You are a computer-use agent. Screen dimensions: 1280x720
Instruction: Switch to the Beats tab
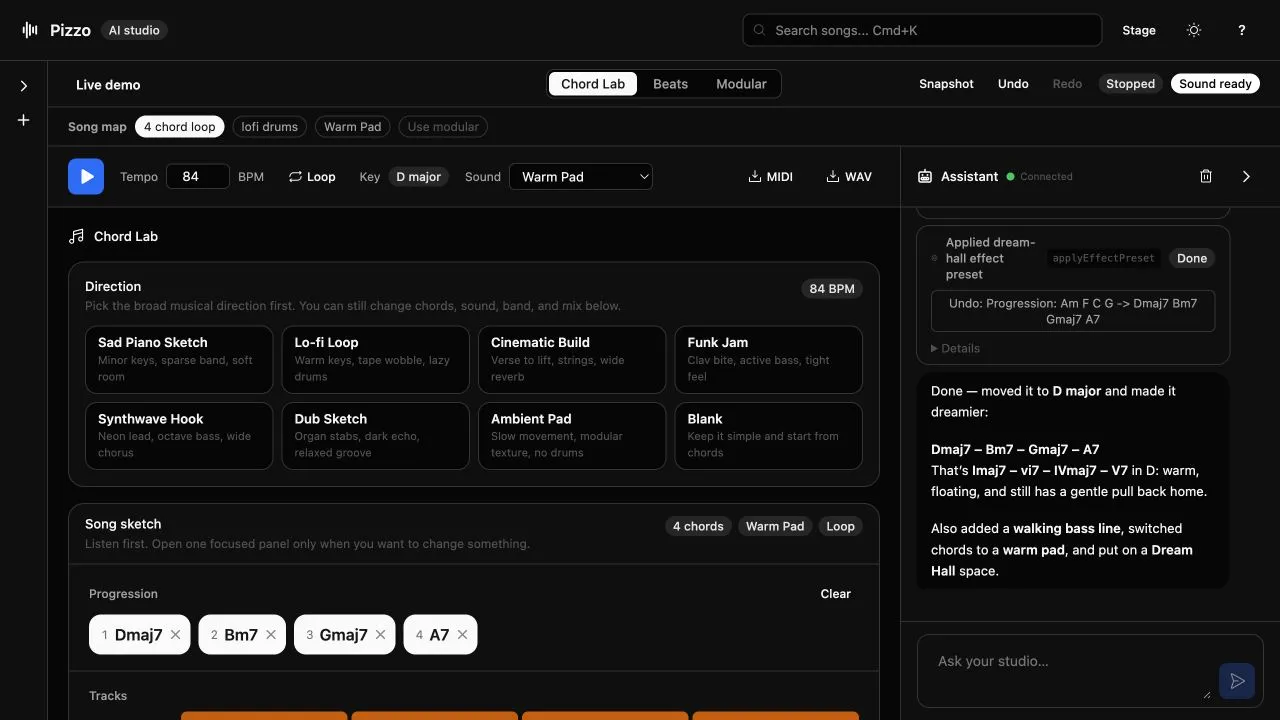(670, 84)
